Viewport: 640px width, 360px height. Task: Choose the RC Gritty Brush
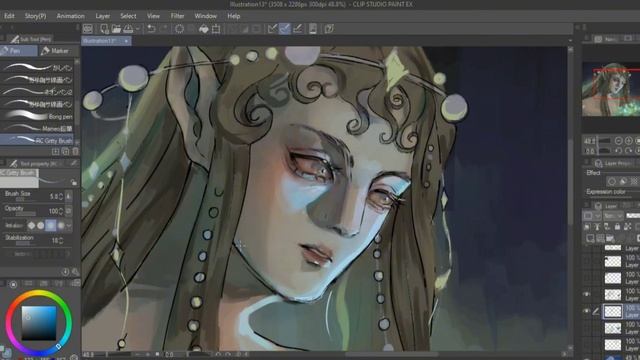tap(37, 140)
